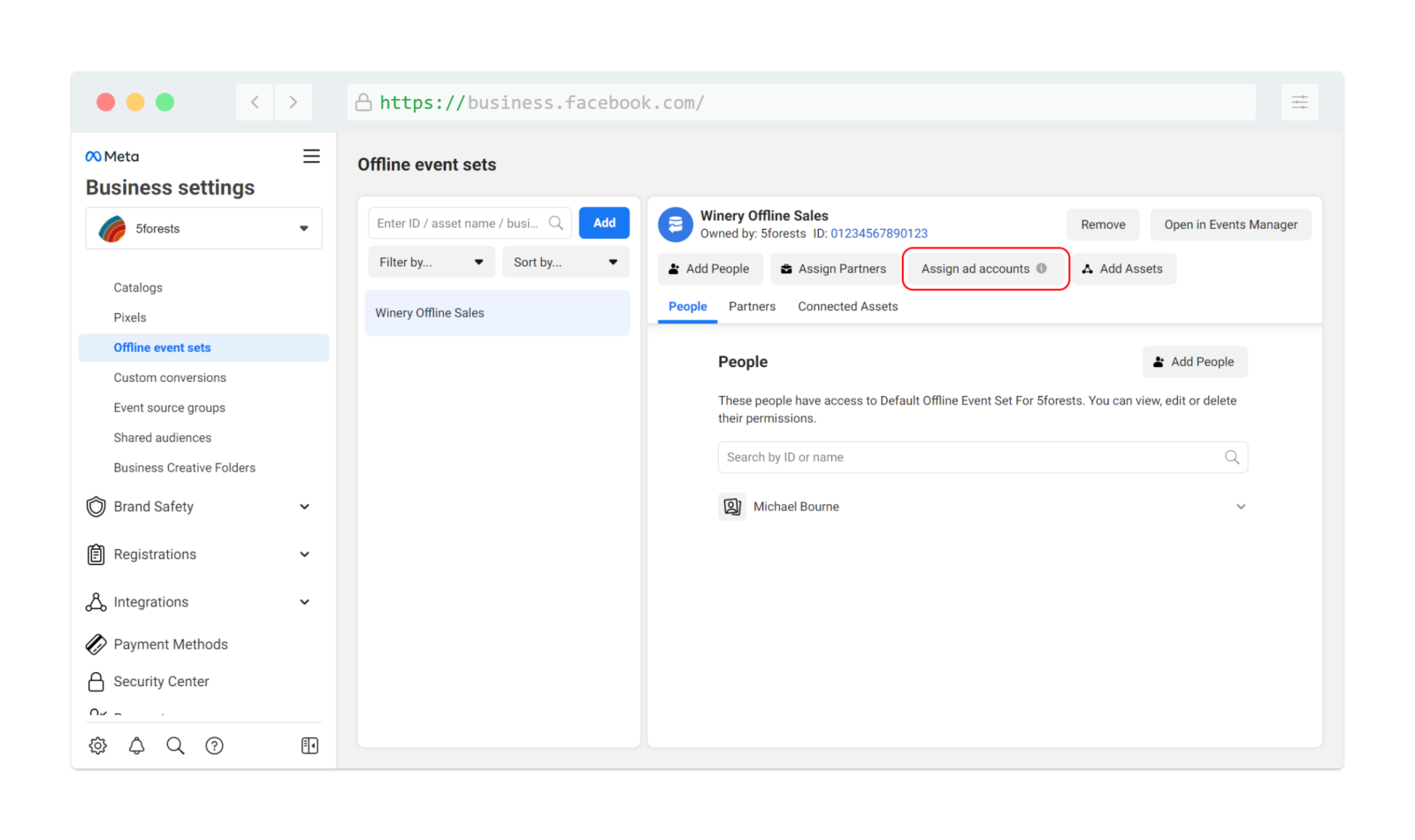The height and width of the screenshot is (840, 1415).
Task: Open Brand Safety section
Action: 154,507
